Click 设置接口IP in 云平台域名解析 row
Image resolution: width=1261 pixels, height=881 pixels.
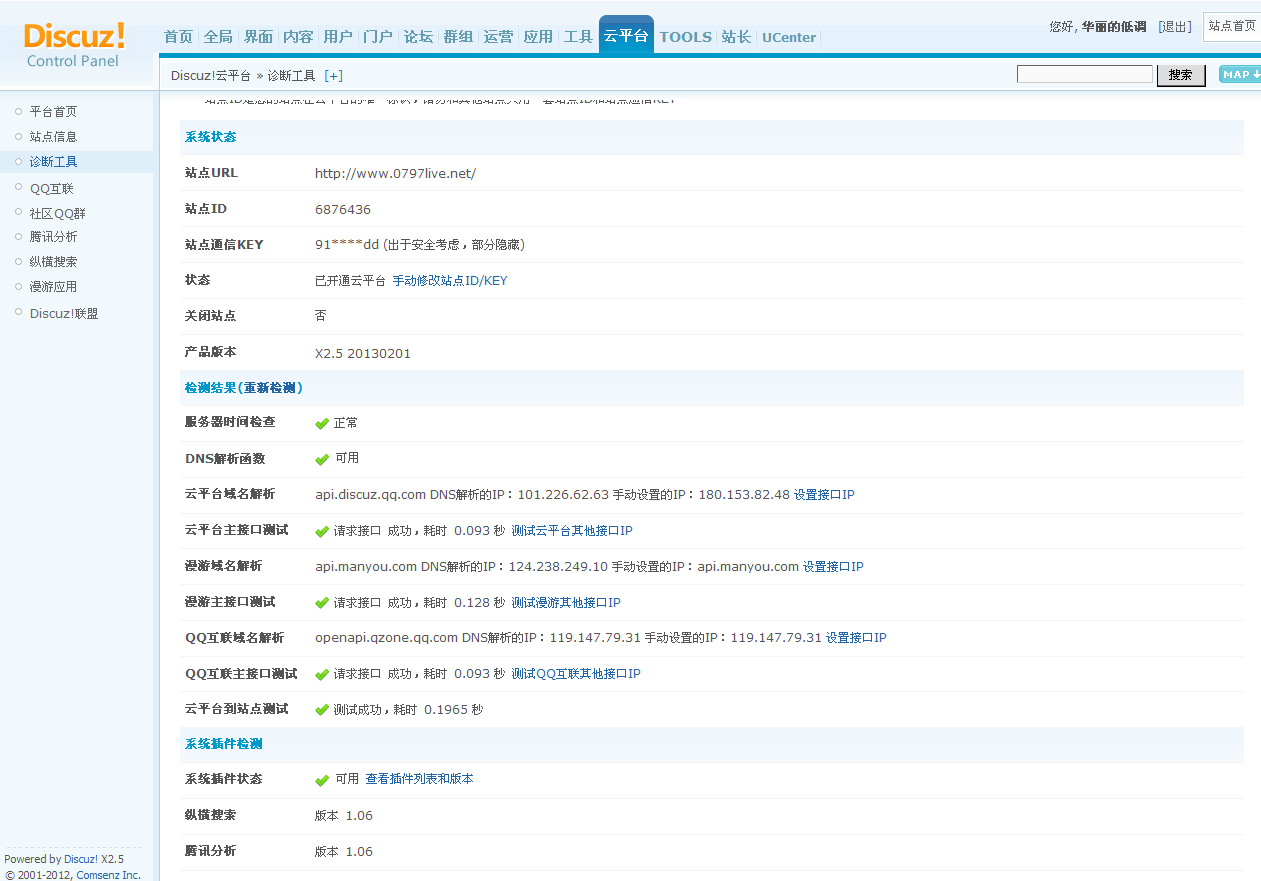tap(824, 495)
